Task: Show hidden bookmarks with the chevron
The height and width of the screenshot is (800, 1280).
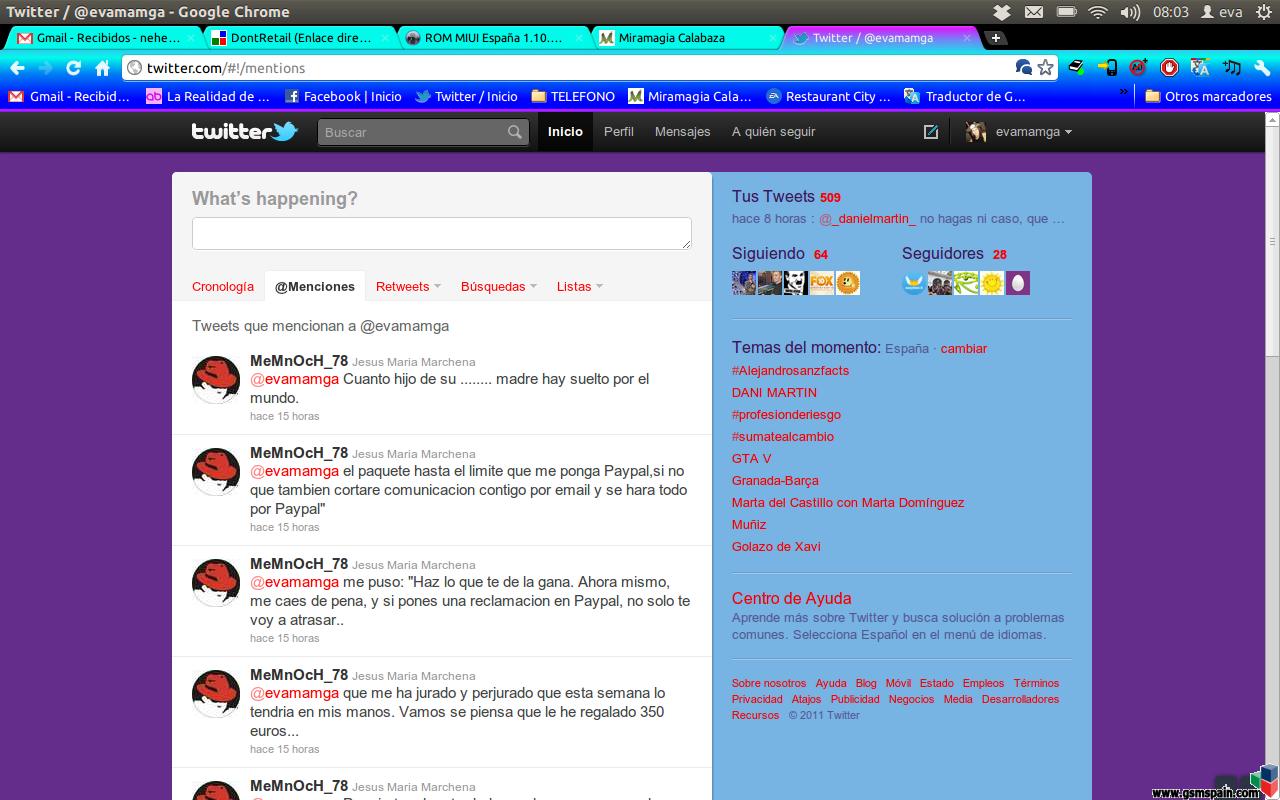Action: point(1123,93)
